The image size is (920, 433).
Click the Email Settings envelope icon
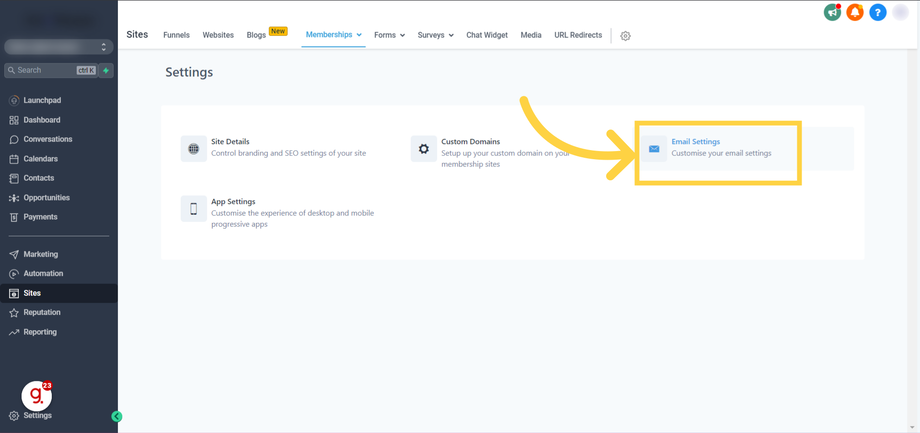click(x=654, y=149)
